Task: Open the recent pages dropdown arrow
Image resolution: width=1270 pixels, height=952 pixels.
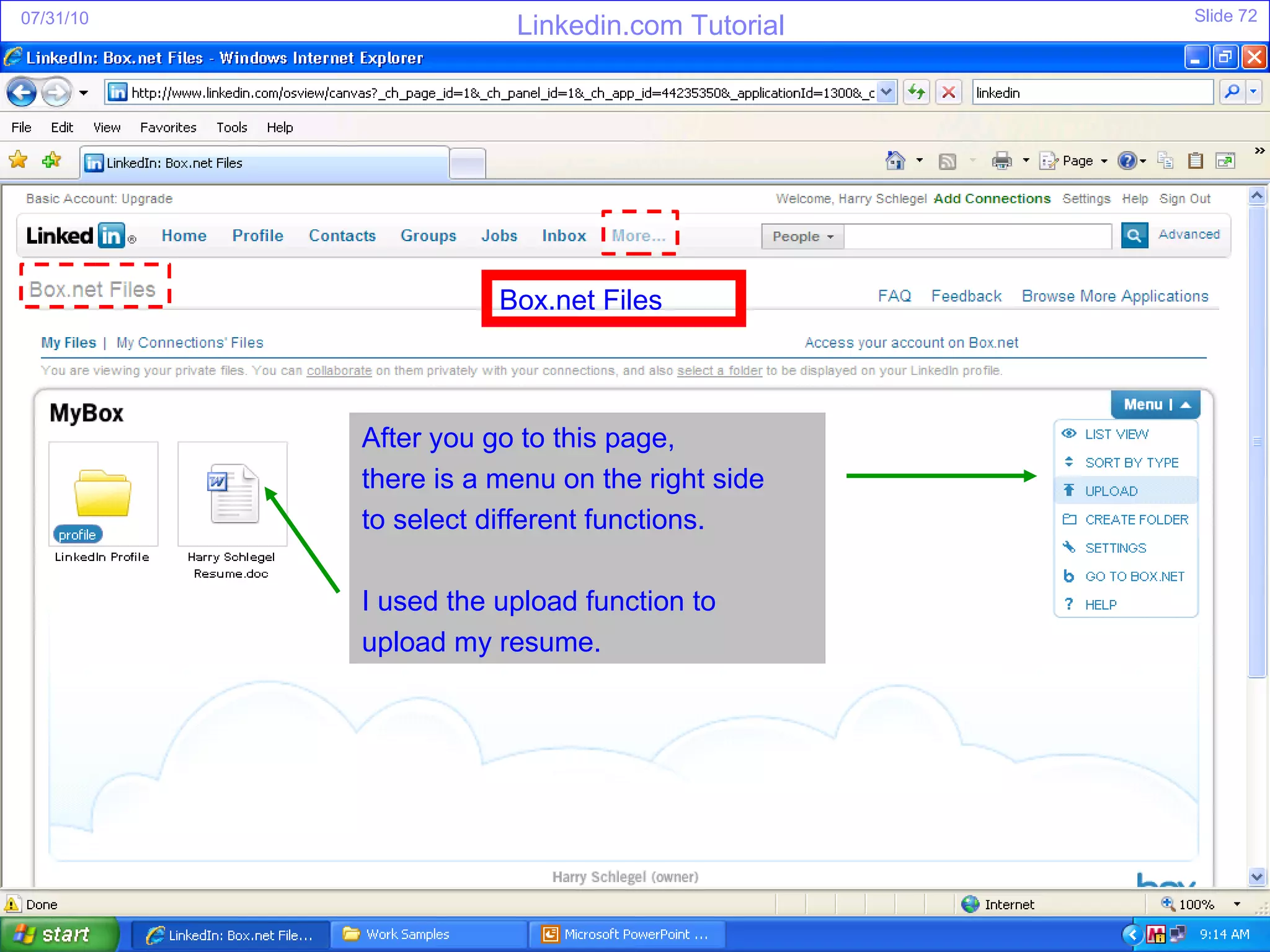Action: click(84, 93)
